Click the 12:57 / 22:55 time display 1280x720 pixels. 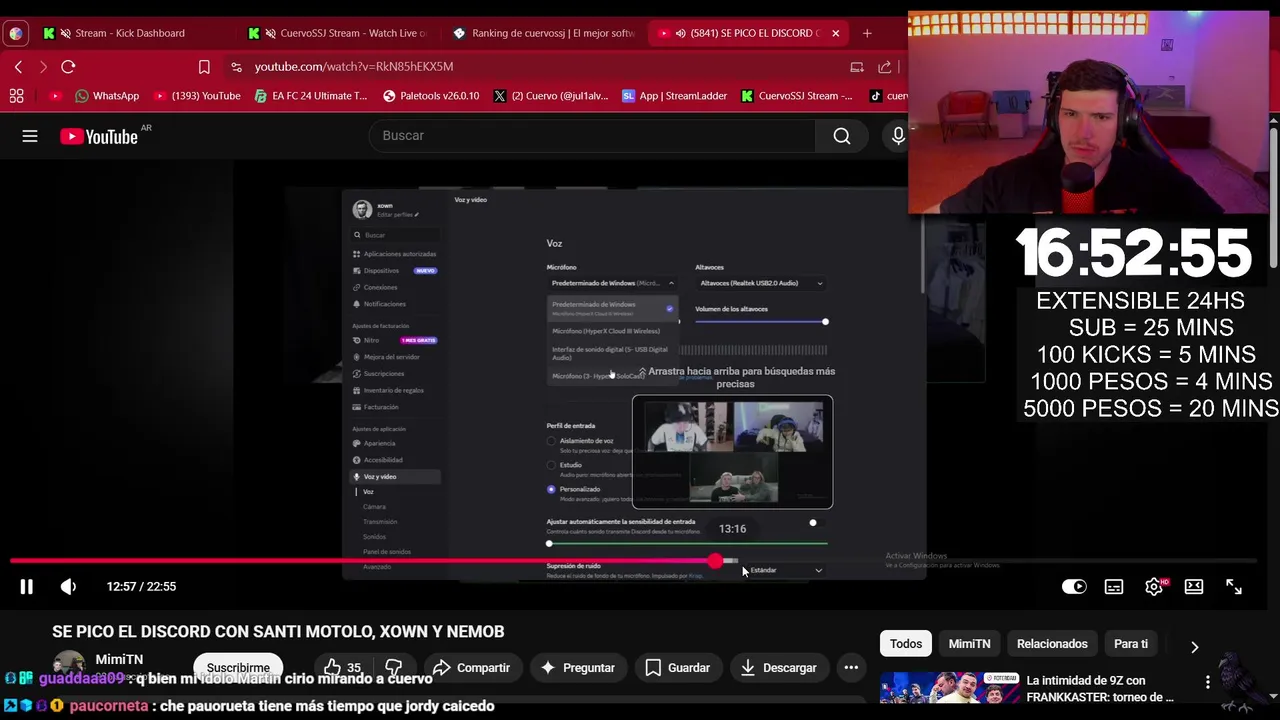[x=141, y=587]
